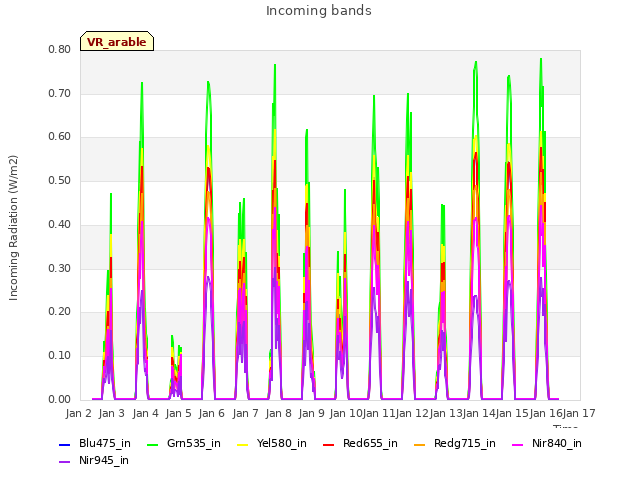The height and width of the screenshot is (480, 640).
Task: Click the Jan 5 x-axis label
Action: click(179, 414)
